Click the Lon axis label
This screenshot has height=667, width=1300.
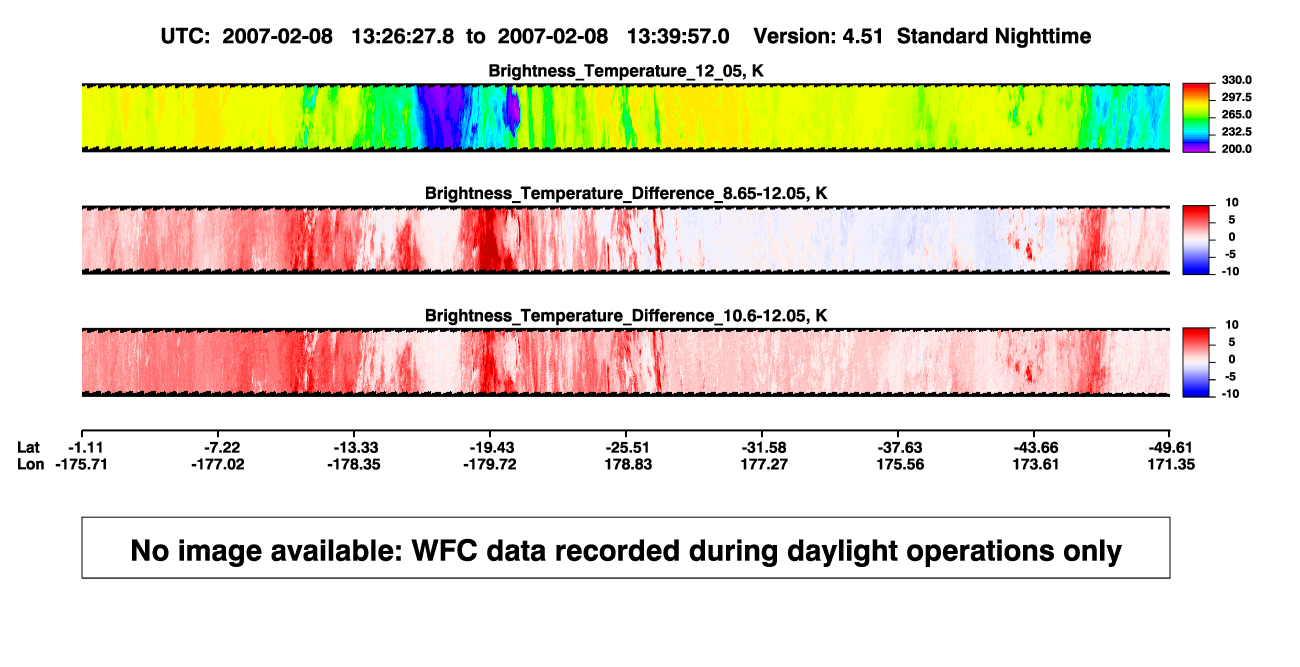(x=31, y=464)
